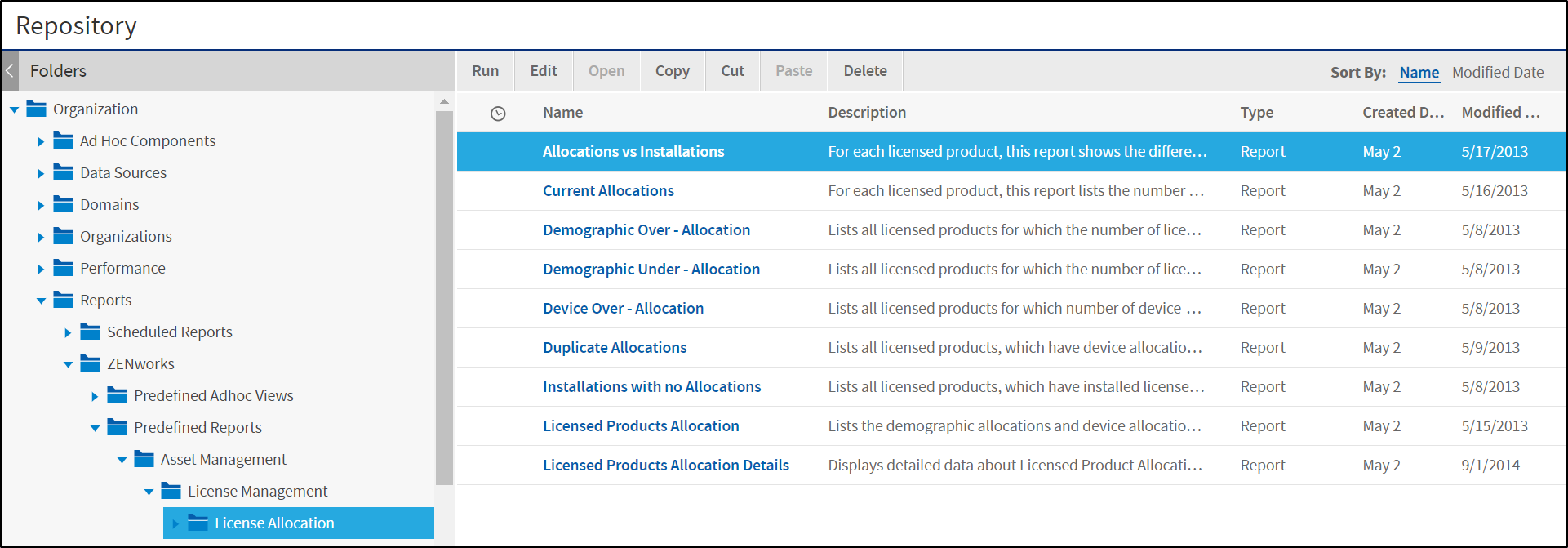Open the Duplicate Allocations report
The image size is (1568, 548).
click(615, 347)
